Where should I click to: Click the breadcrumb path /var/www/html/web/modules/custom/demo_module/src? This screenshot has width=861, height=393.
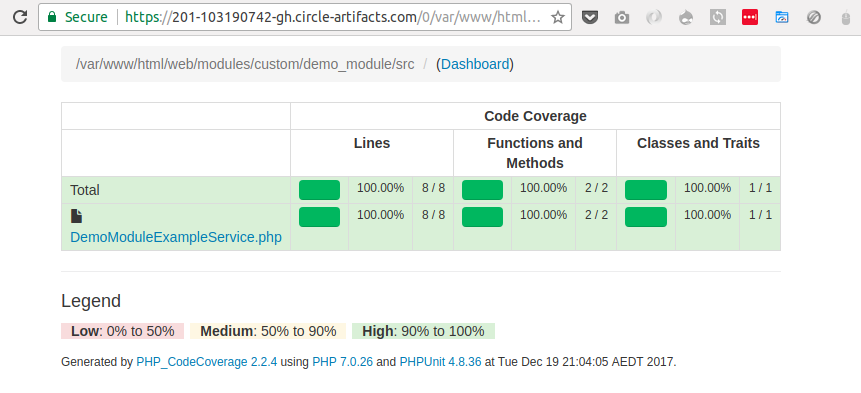tap(245, 64)
